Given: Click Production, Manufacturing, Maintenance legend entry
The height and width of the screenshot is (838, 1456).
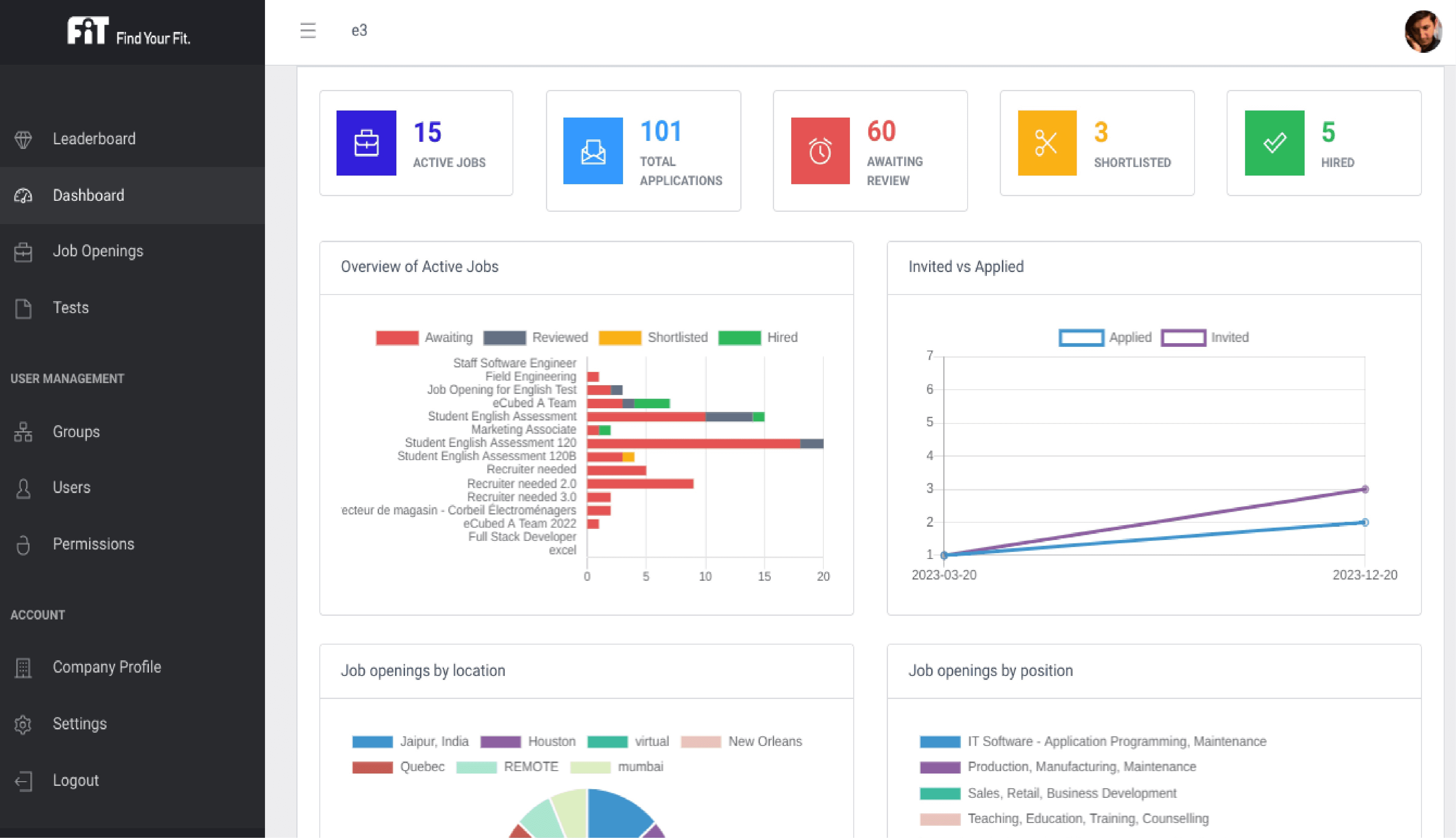Looking at the screenshot, I should click(x=1058, y=767).
